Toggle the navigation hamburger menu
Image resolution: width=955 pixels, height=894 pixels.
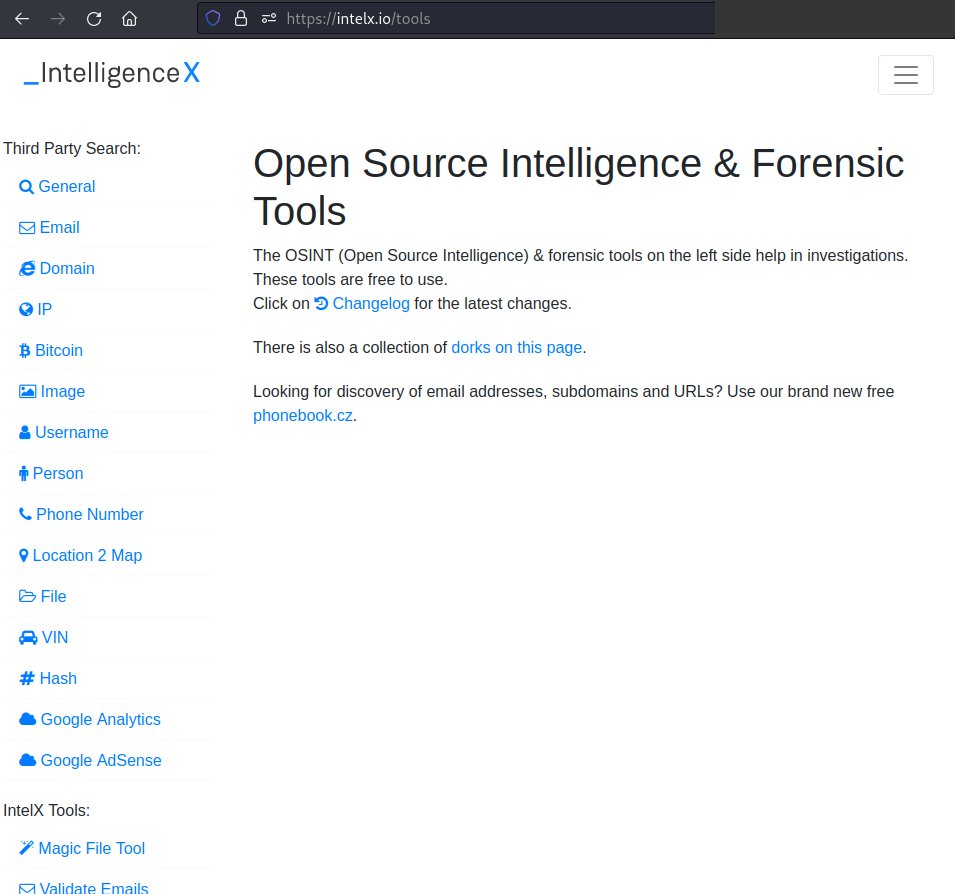(x=905, y=75)
